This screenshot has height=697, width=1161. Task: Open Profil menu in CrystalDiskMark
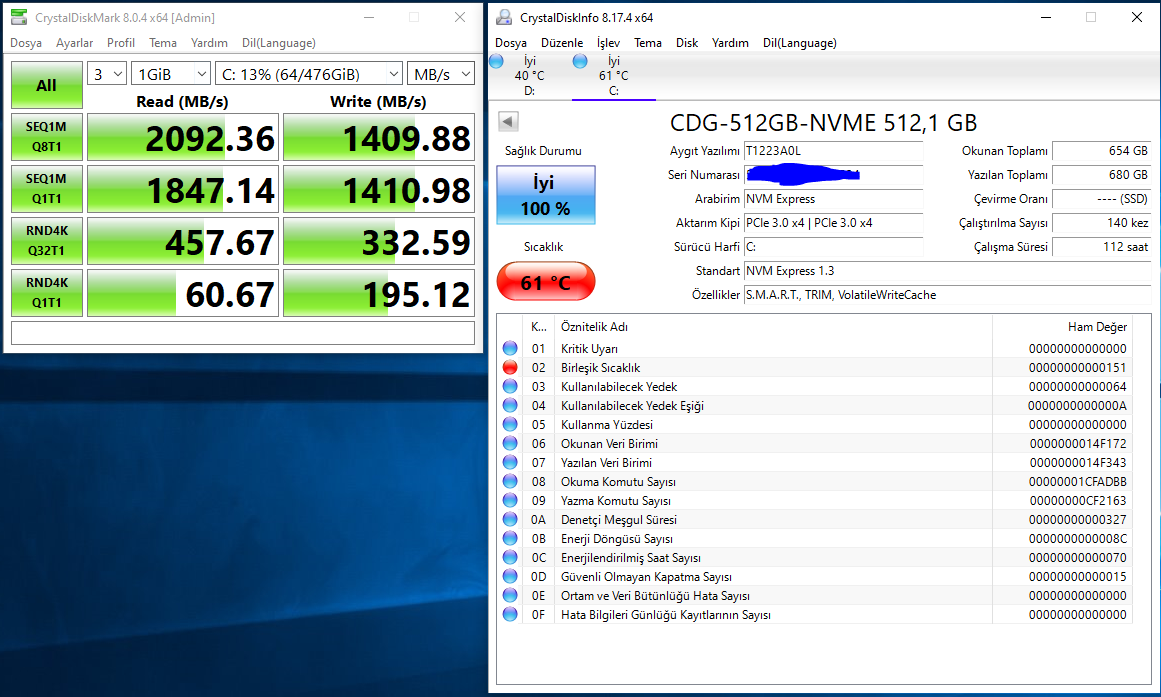[x=121, y=43]
